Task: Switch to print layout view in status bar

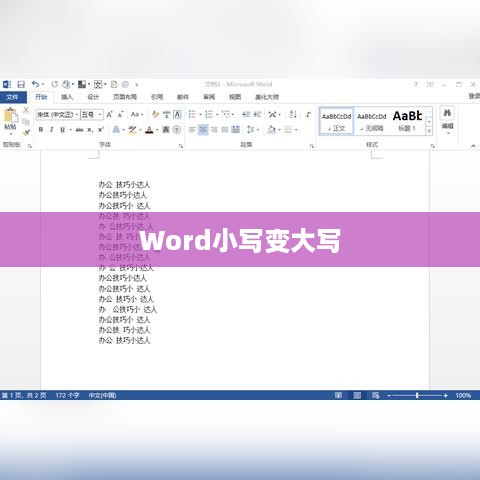Action: point(357,395)
